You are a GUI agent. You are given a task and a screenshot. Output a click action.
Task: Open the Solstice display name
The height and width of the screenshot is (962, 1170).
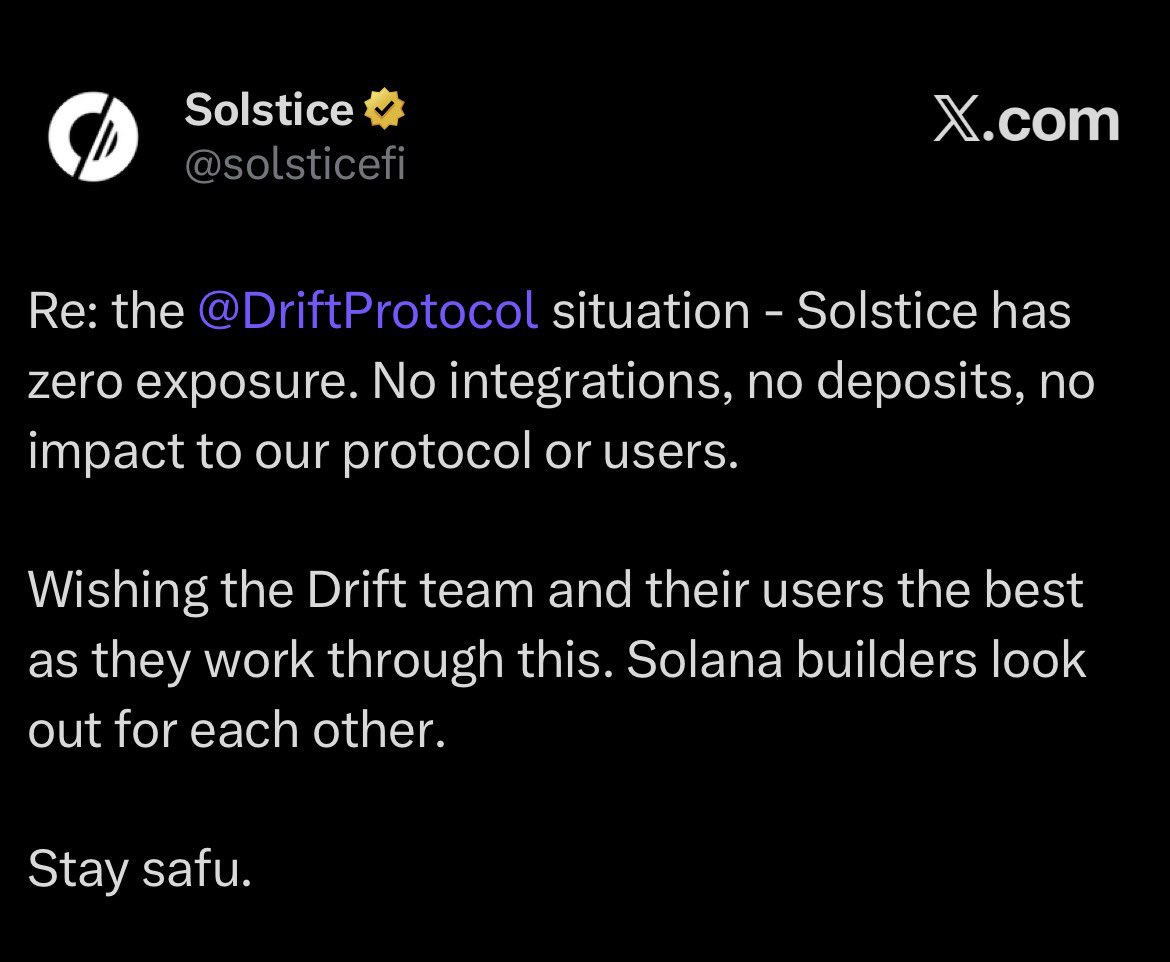coord(268,109)
